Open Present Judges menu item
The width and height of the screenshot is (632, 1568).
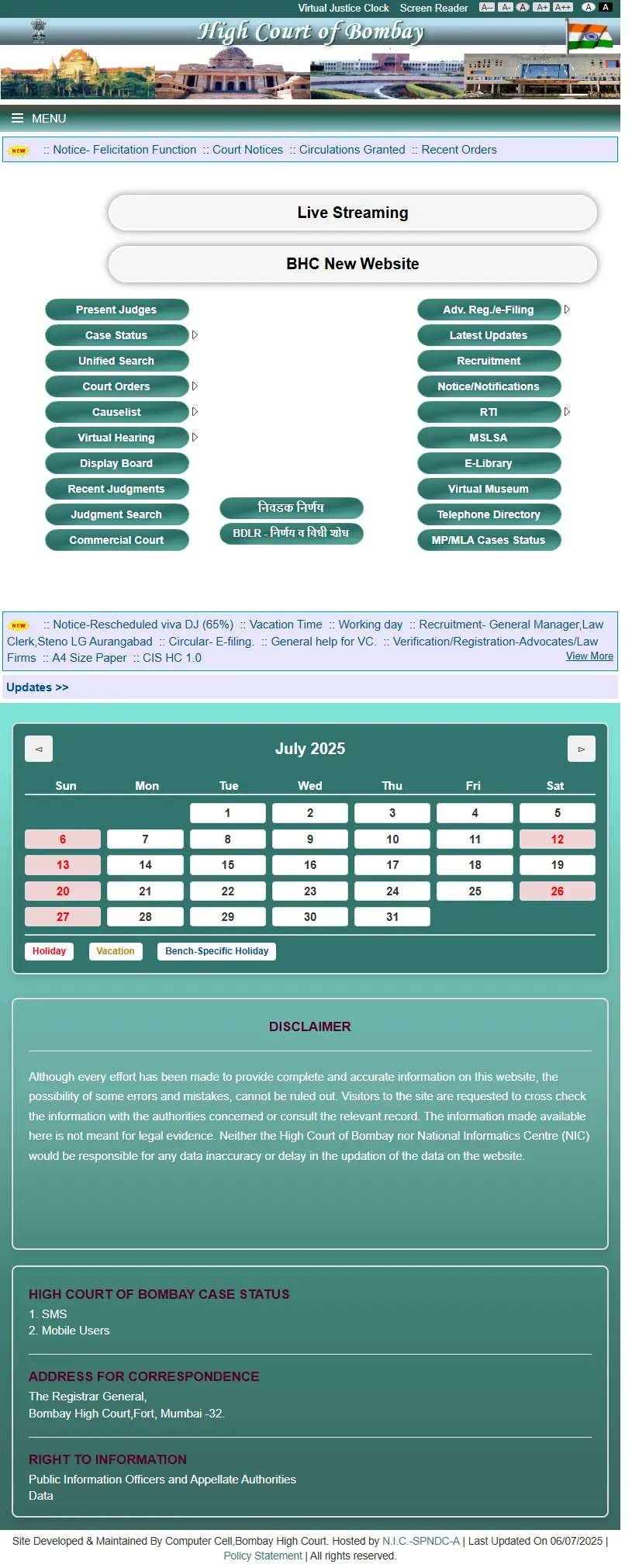[x=117, y=310]
